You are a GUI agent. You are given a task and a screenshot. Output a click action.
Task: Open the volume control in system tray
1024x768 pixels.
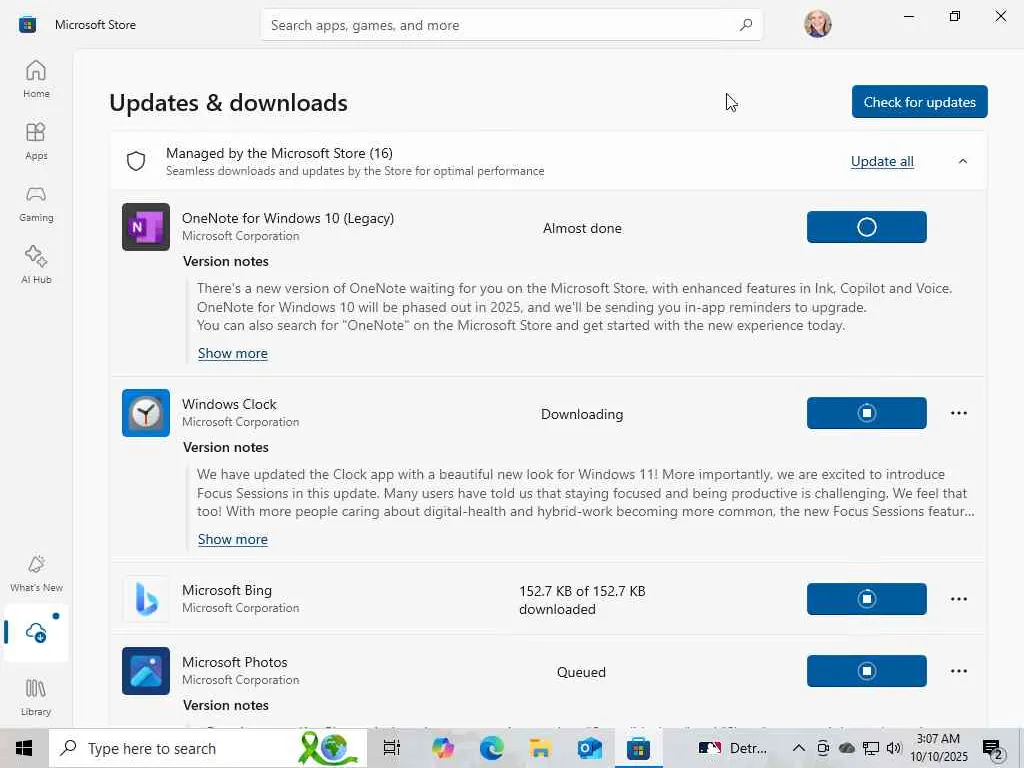(894, 748)
